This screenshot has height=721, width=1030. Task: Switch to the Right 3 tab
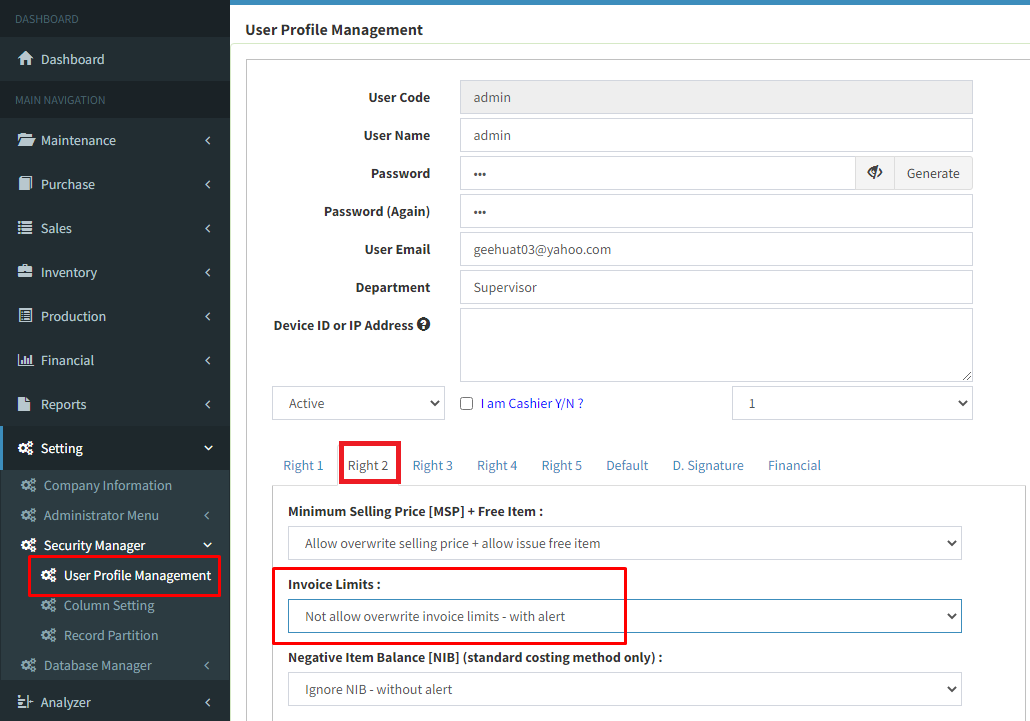432,465
